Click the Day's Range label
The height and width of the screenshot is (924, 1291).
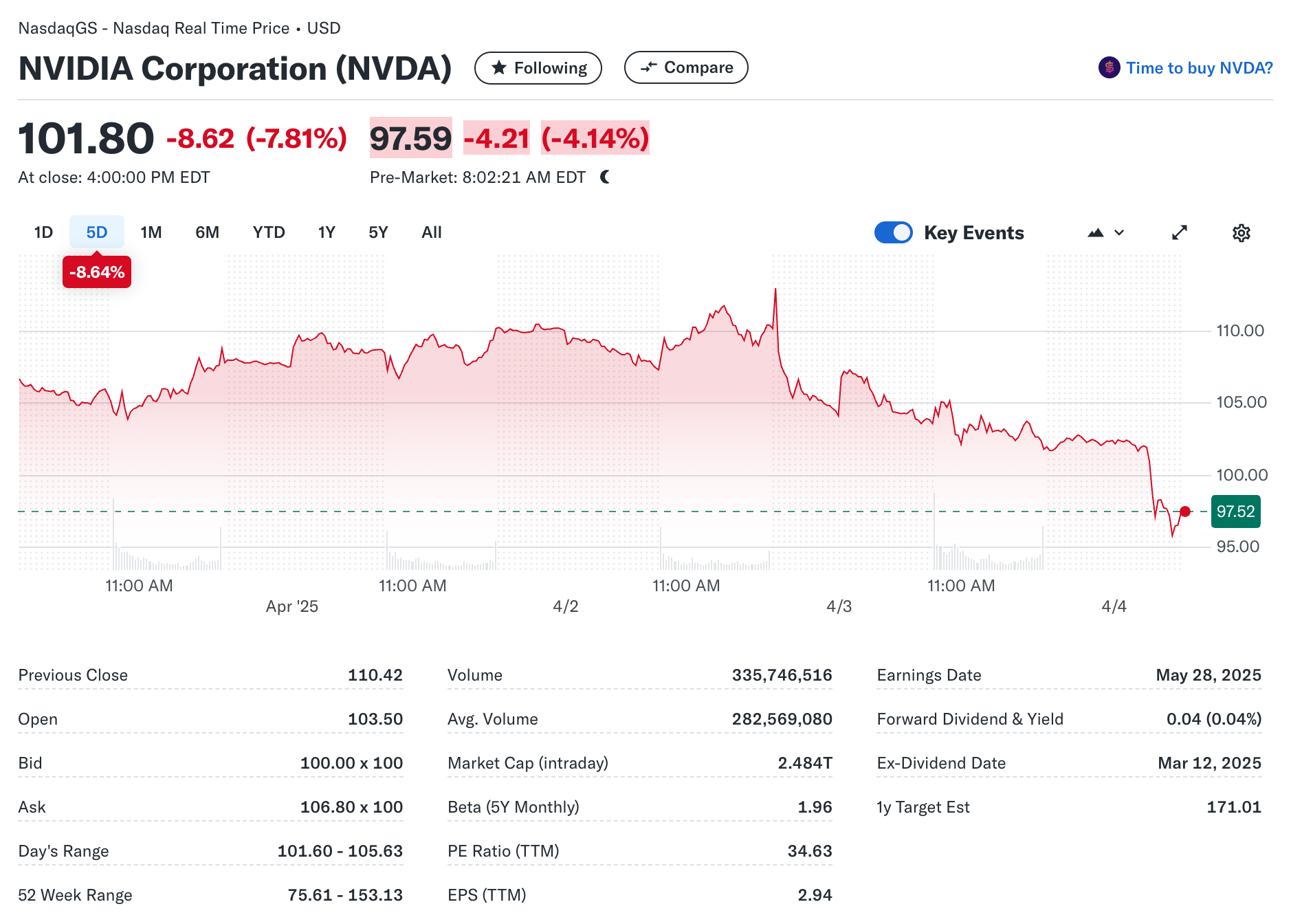point(63,851)
